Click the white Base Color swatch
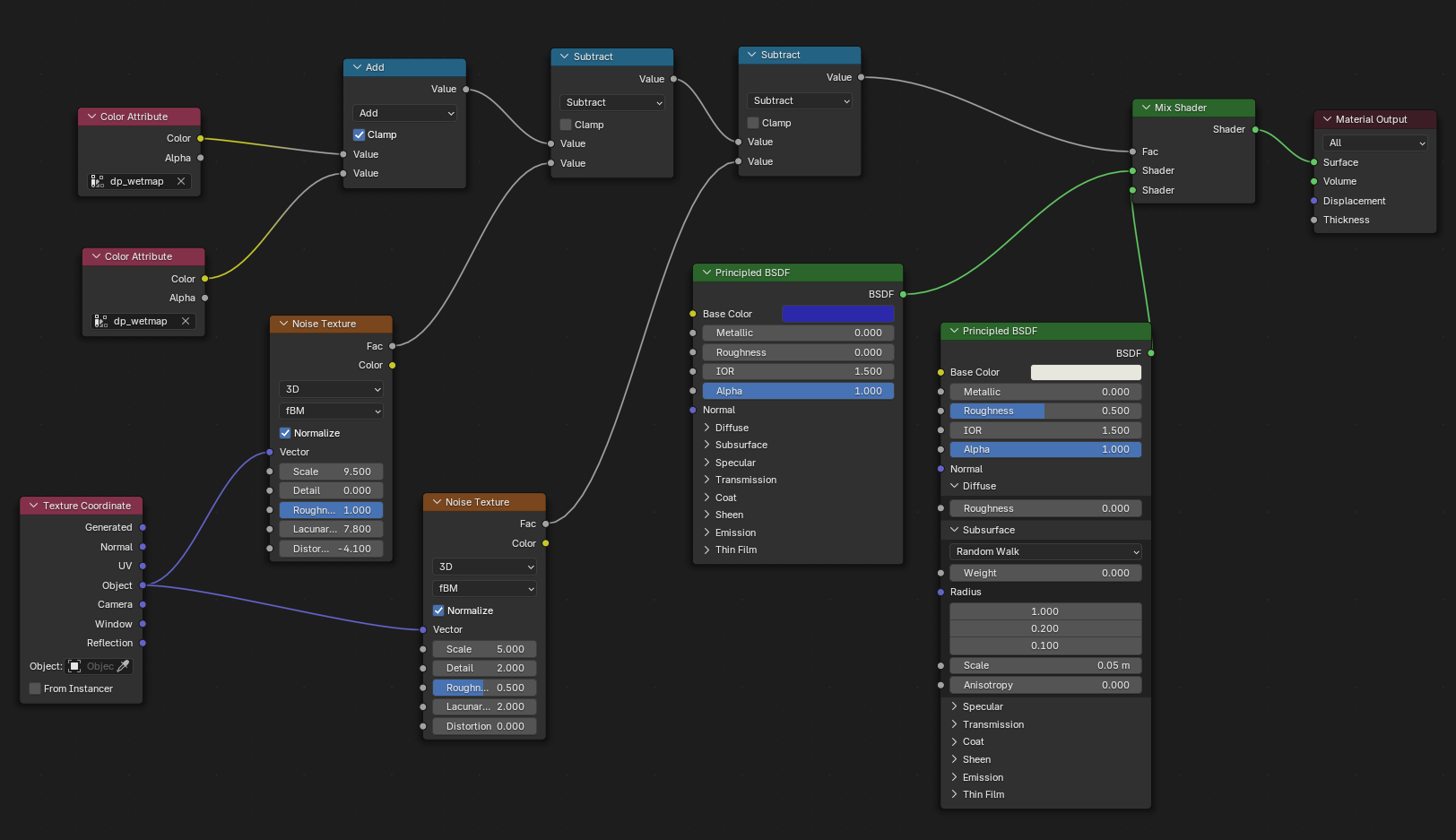The image size is (1456, 840). pos(1086,372)
